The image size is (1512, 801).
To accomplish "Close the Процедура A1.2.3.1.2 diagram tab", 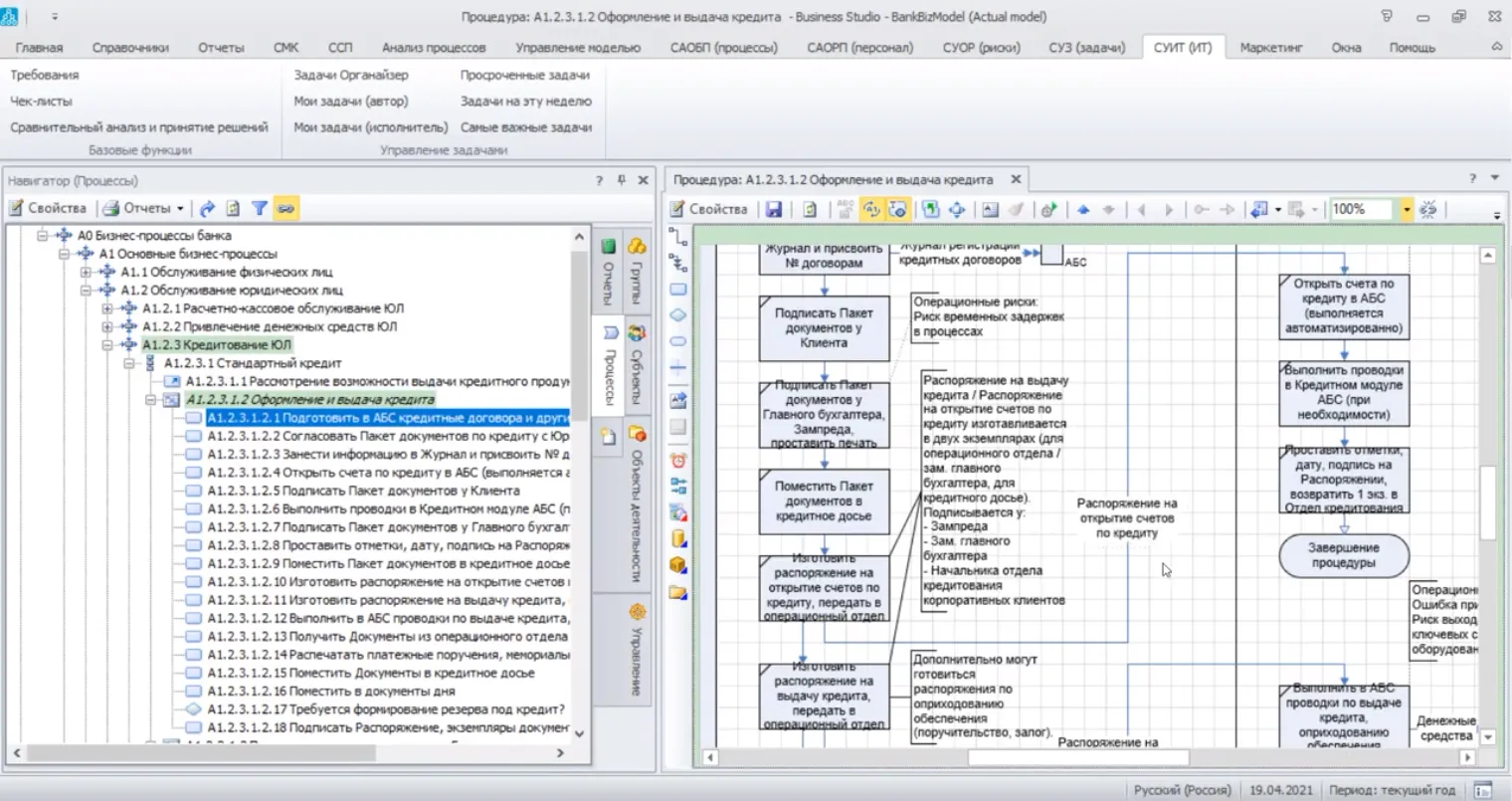I will click(1016, 179).
